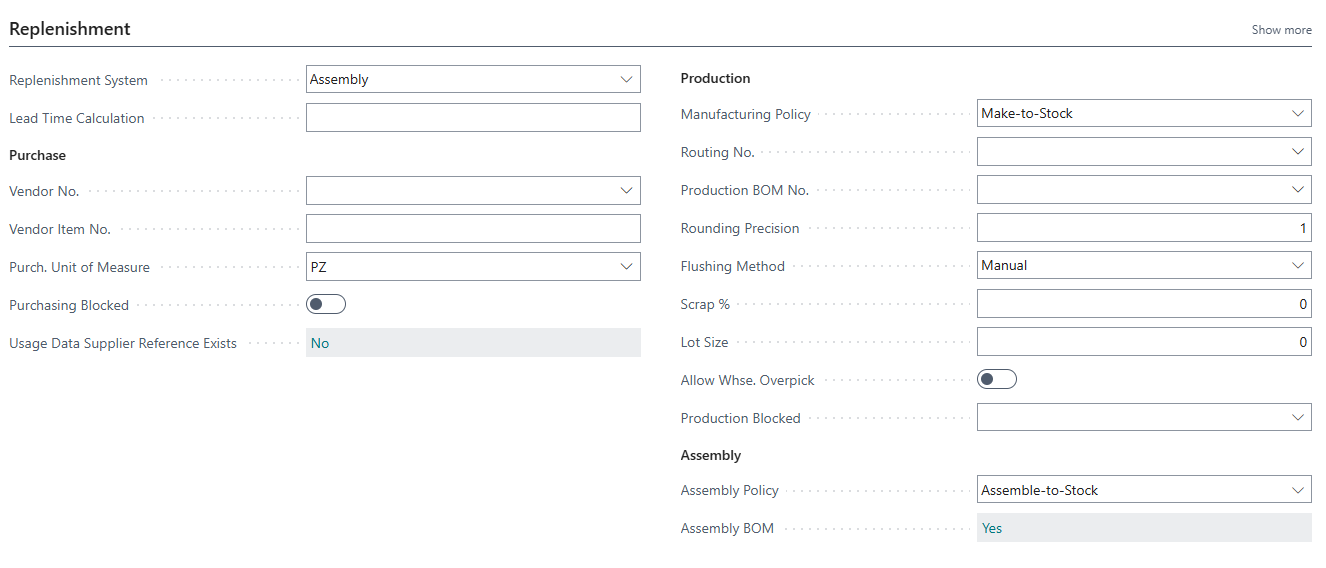The width and height of the screenshot is (1326, 568).
Task: Open the Production Blocked dropdown
Action: pos(1143,418)
